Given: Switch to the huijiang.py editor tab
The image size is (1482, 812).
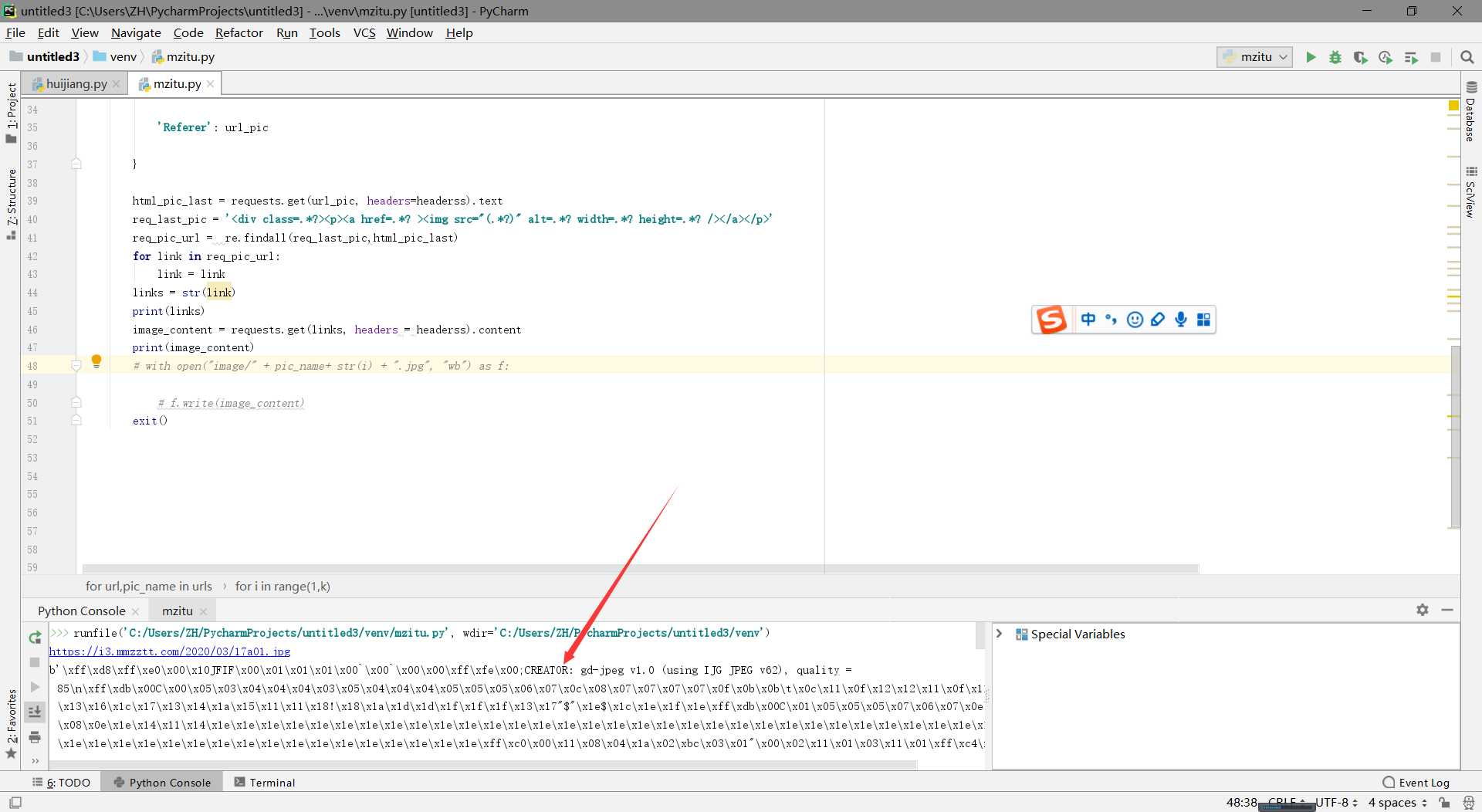Looking at the screenshot, I should pos(76,83).
